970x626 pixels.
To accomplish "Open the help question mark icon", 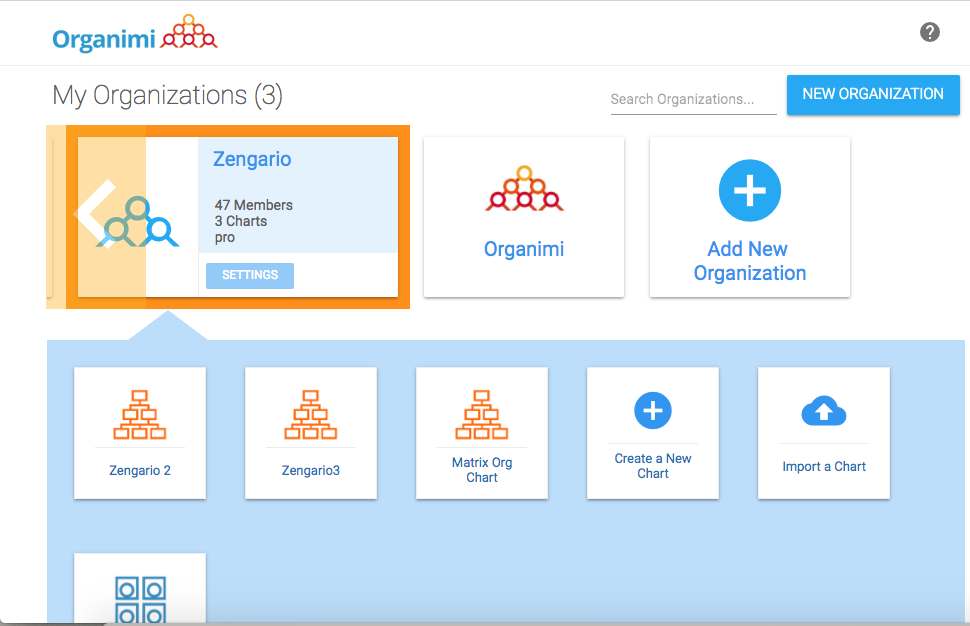I will (x=929, y=32).
